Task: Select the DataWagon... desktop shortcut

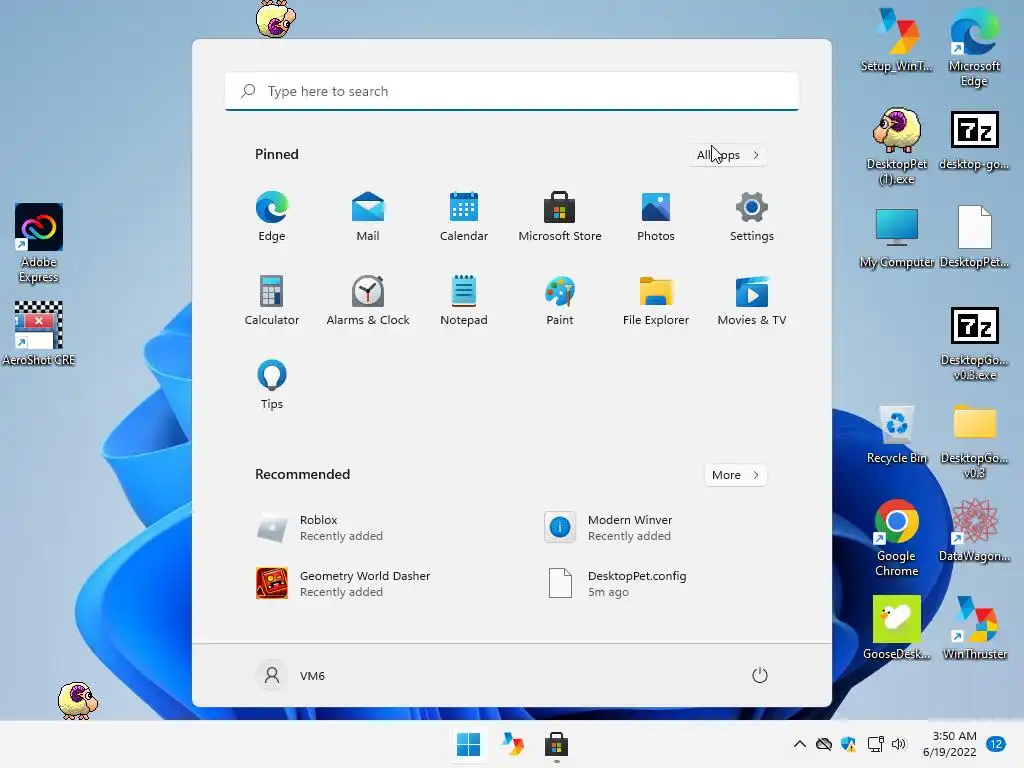Action: pyautogui.click(x=974, y=530)
